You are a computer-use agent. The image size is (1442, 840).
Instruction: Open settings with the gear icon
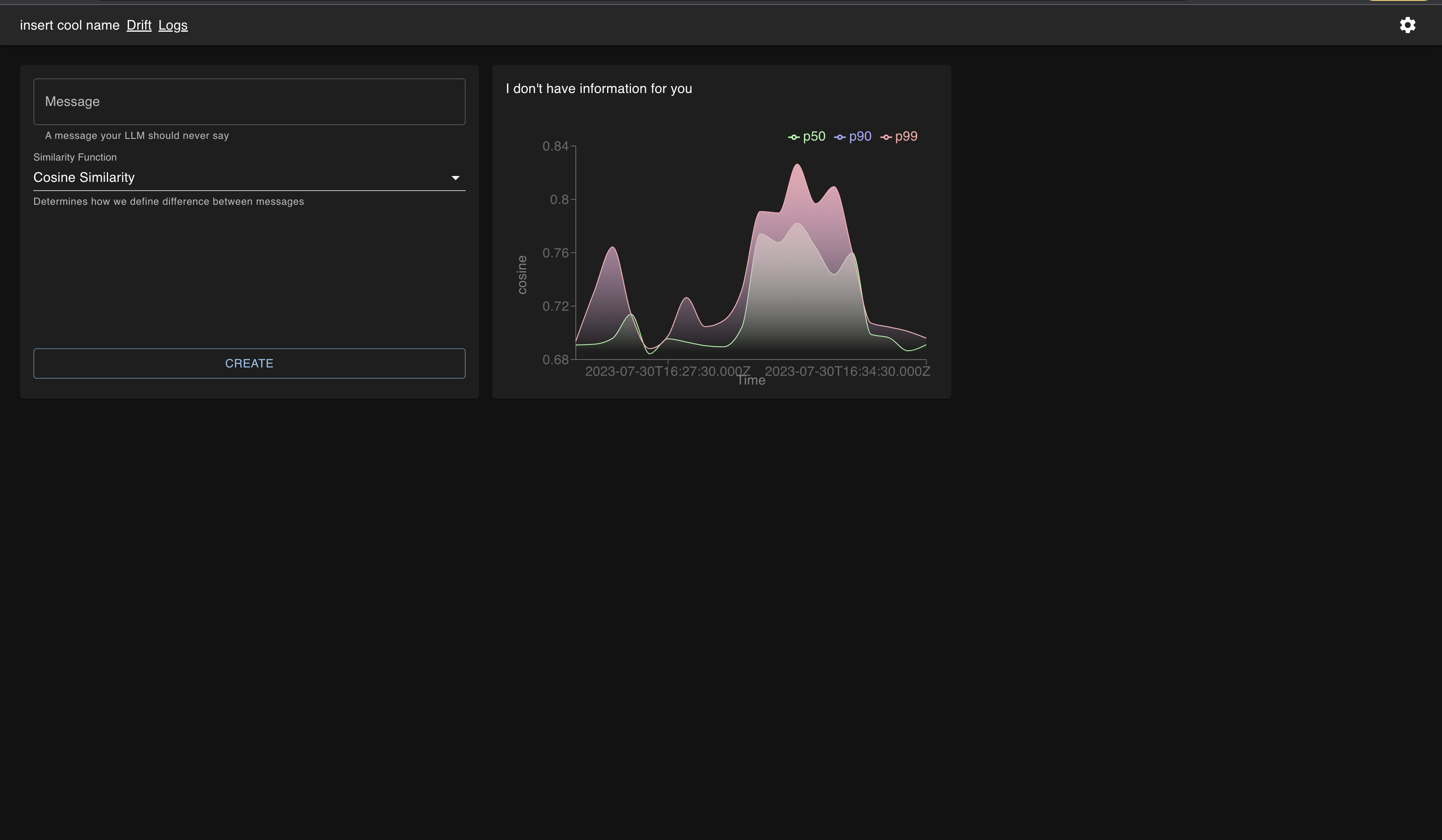(x=1407, y=25)
